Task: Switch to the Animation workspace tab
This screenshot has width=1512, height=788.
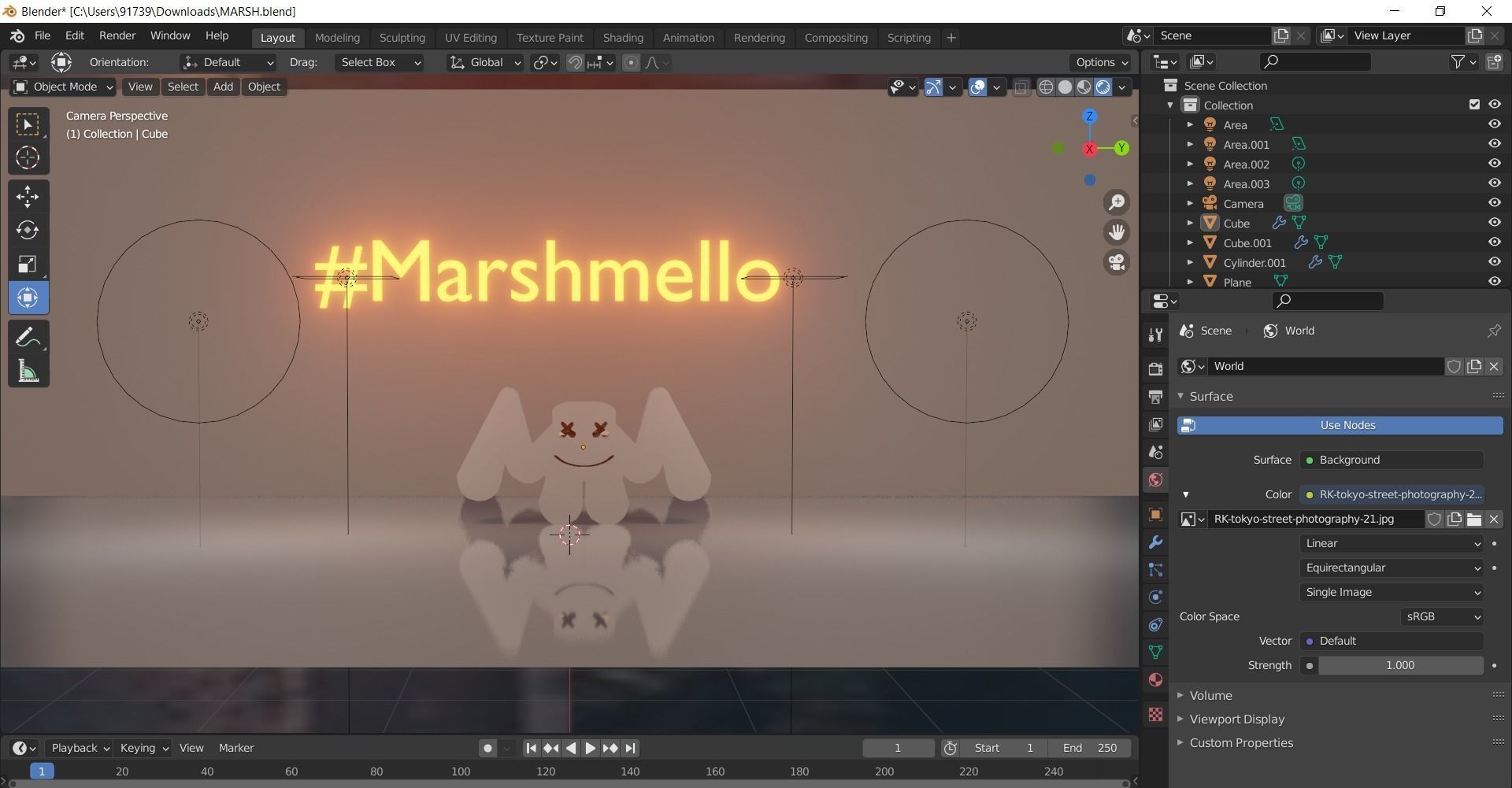Action: [688, 38]
